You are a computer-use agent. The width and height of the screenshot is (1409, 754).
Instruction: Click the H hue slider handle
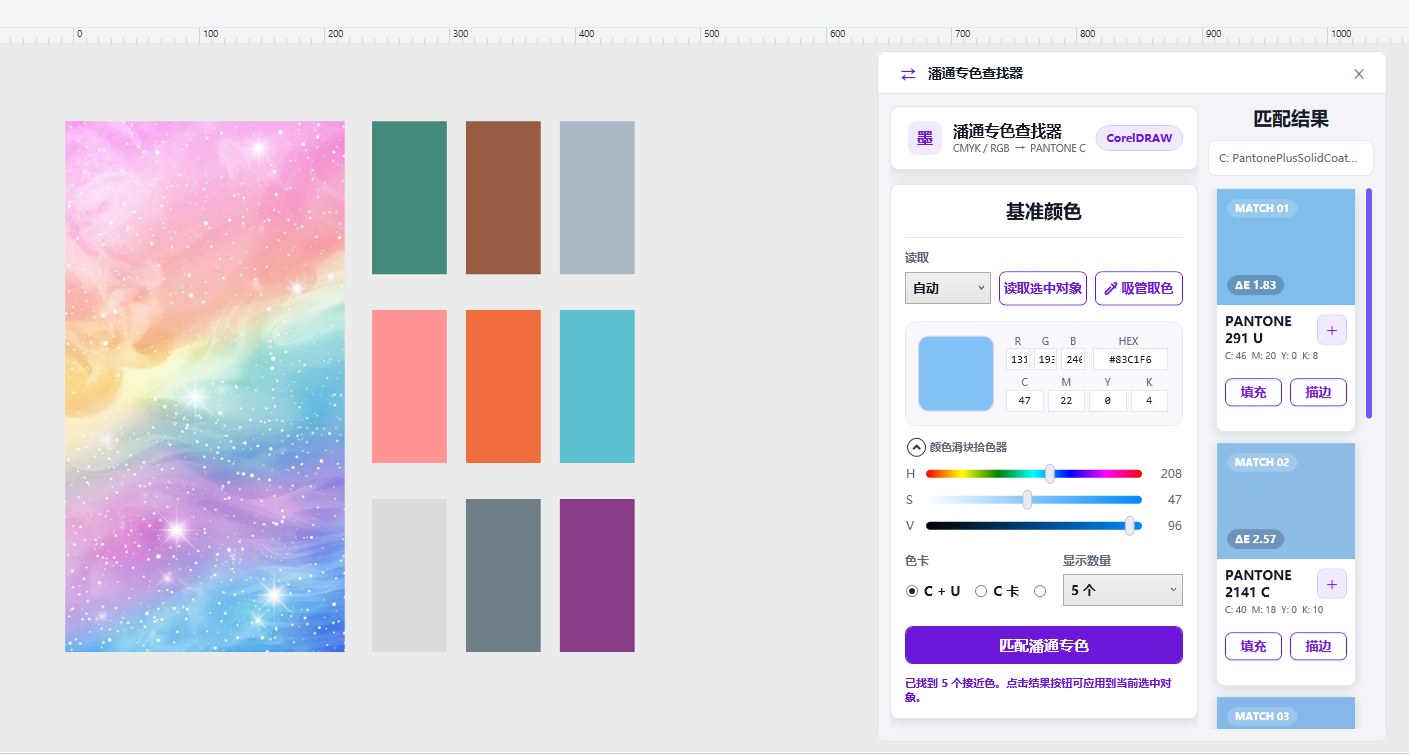tap(1049, 474)
